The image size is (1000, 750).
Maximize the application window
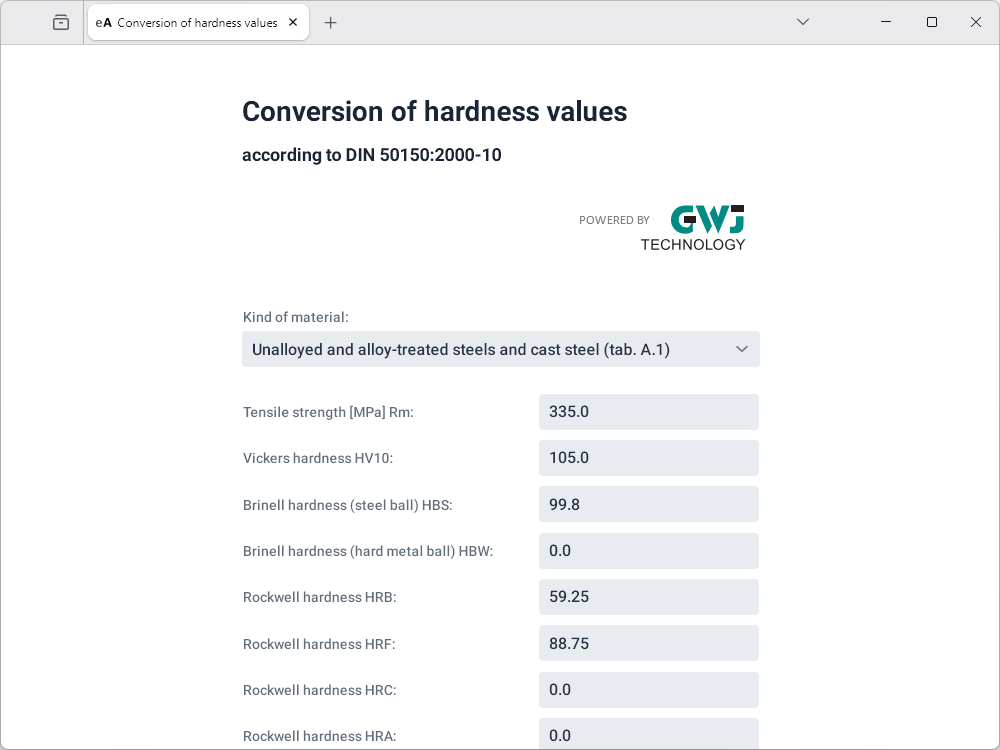(931, 22)
